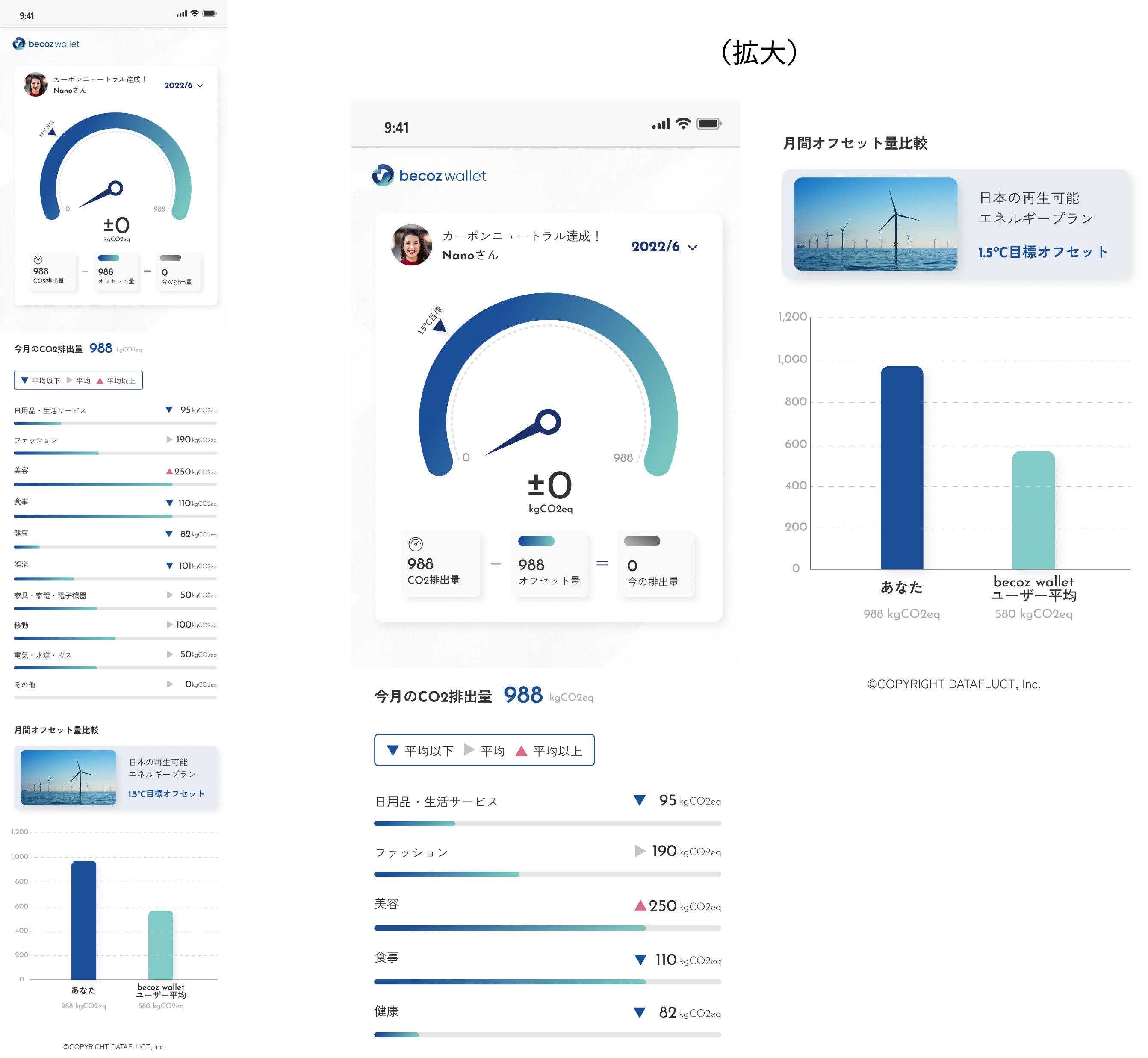Image resolution: width=1148 pixels, height=1058 pixels.
Task: Click the speedometer icon above CO2排出量
Action: tap(415, 544)
